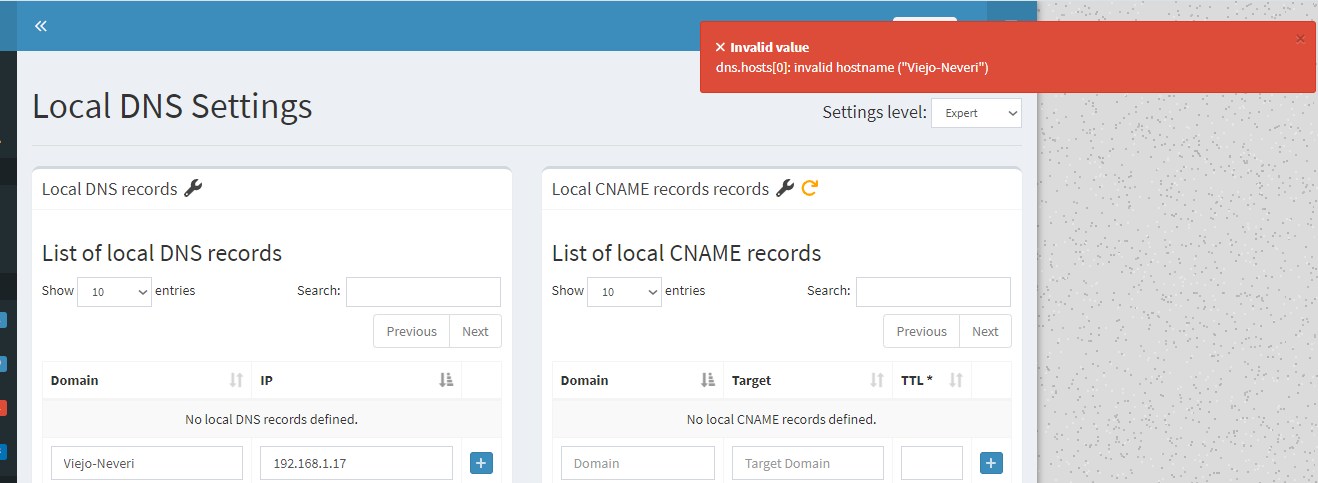Add the Viejo-Neveri DNS record with plus button
The image size is (1318, 483).
point(481,463)
